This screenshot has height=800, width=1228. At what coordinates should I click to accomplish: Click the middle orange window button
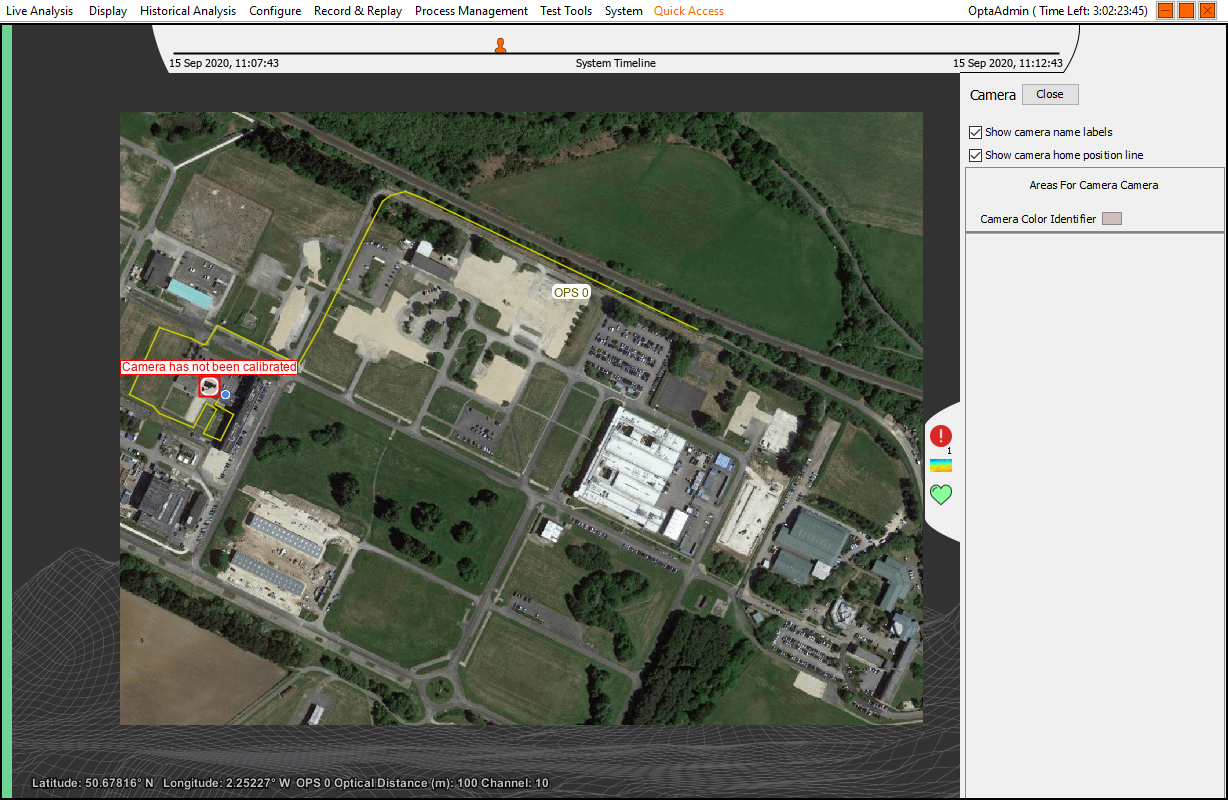(x=1187, y=11)
